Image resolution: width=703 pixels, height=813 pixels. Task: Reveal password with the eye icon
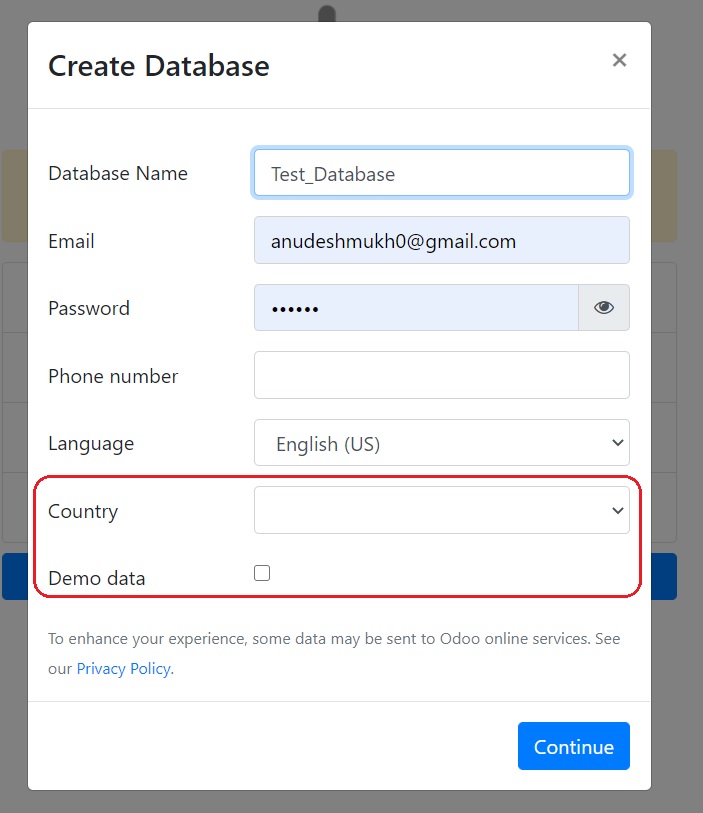tap(604, 307)
